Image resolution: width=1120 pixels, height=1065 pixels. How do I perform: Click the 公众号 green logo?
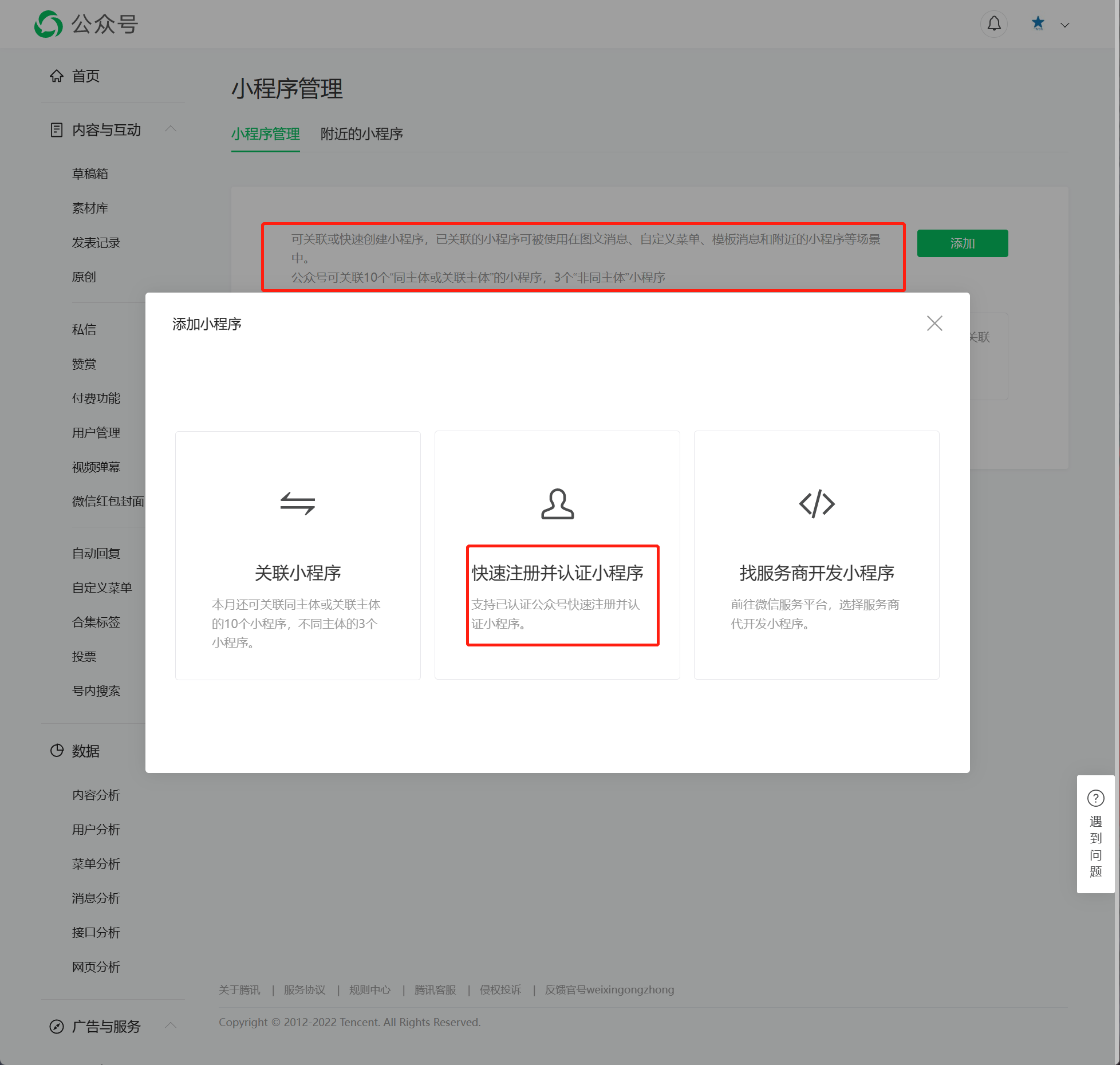pyautogui.click(x=49, y=25)
